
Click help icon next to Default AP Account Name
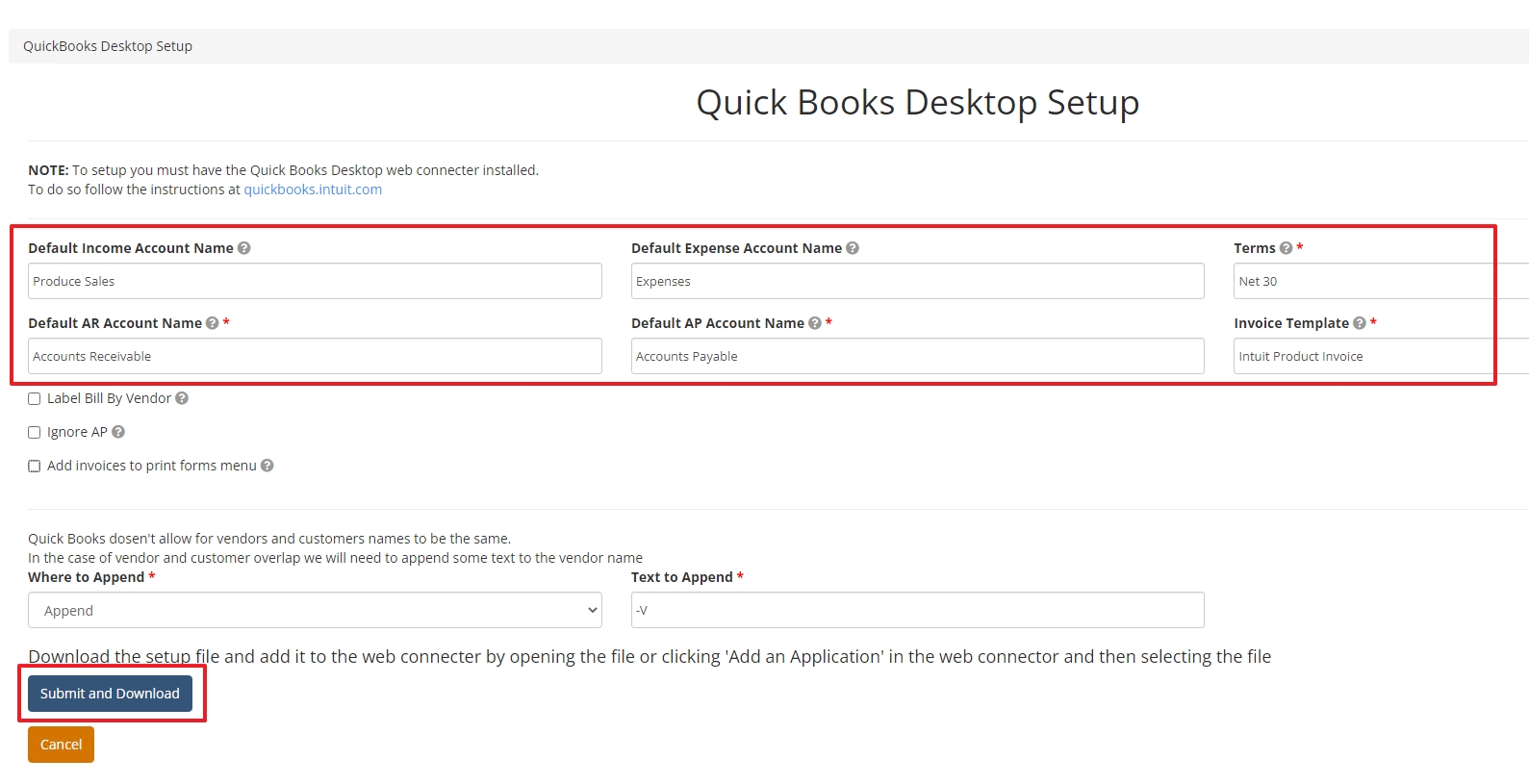[x=815, y=323]
